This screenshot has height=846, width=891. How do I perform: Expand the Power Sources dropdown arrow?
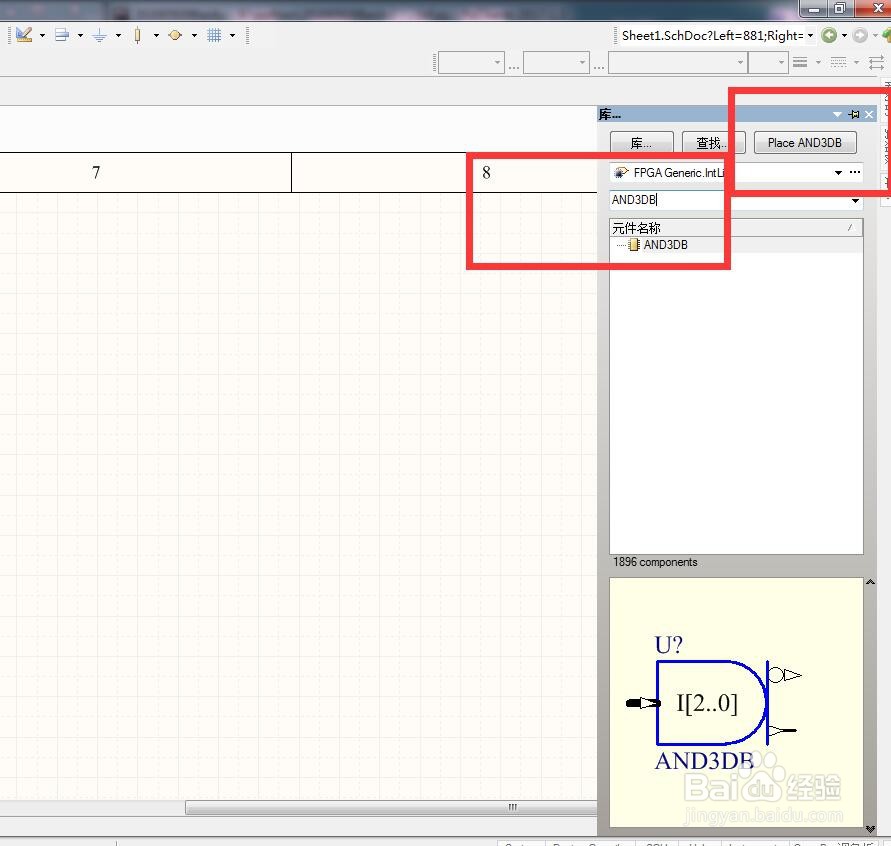click(x=118, y=35)
